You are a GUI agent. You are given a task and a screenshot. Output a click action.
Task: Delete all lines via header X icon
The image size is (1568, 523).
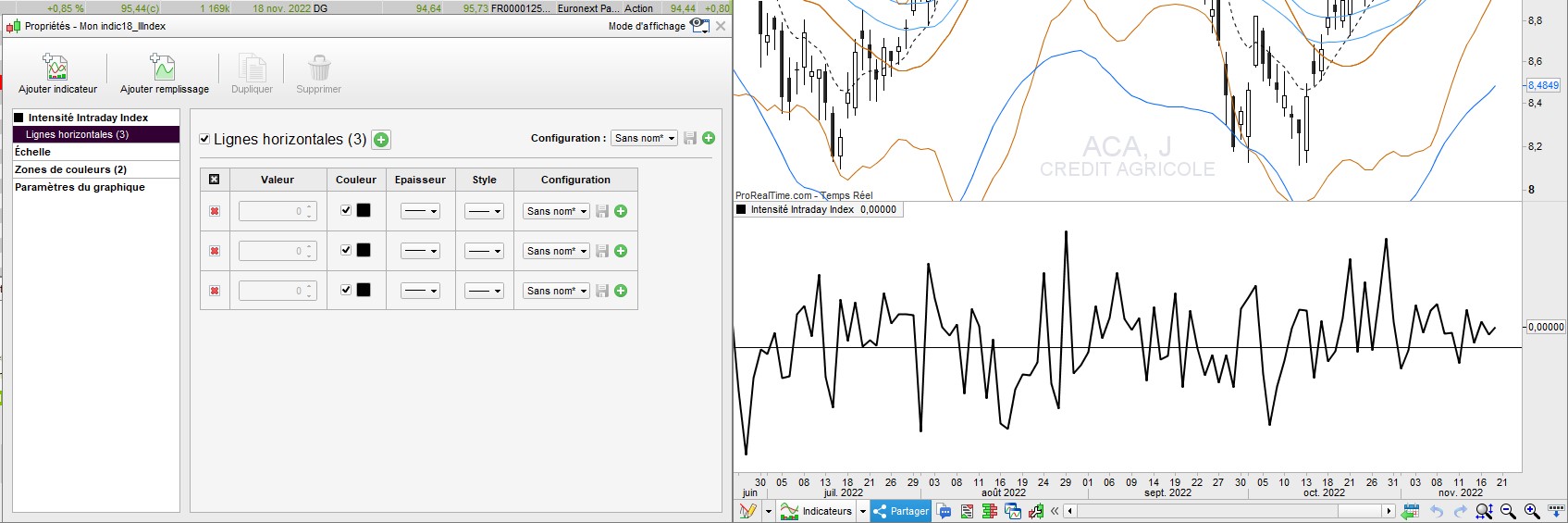(x=215, y=180)
